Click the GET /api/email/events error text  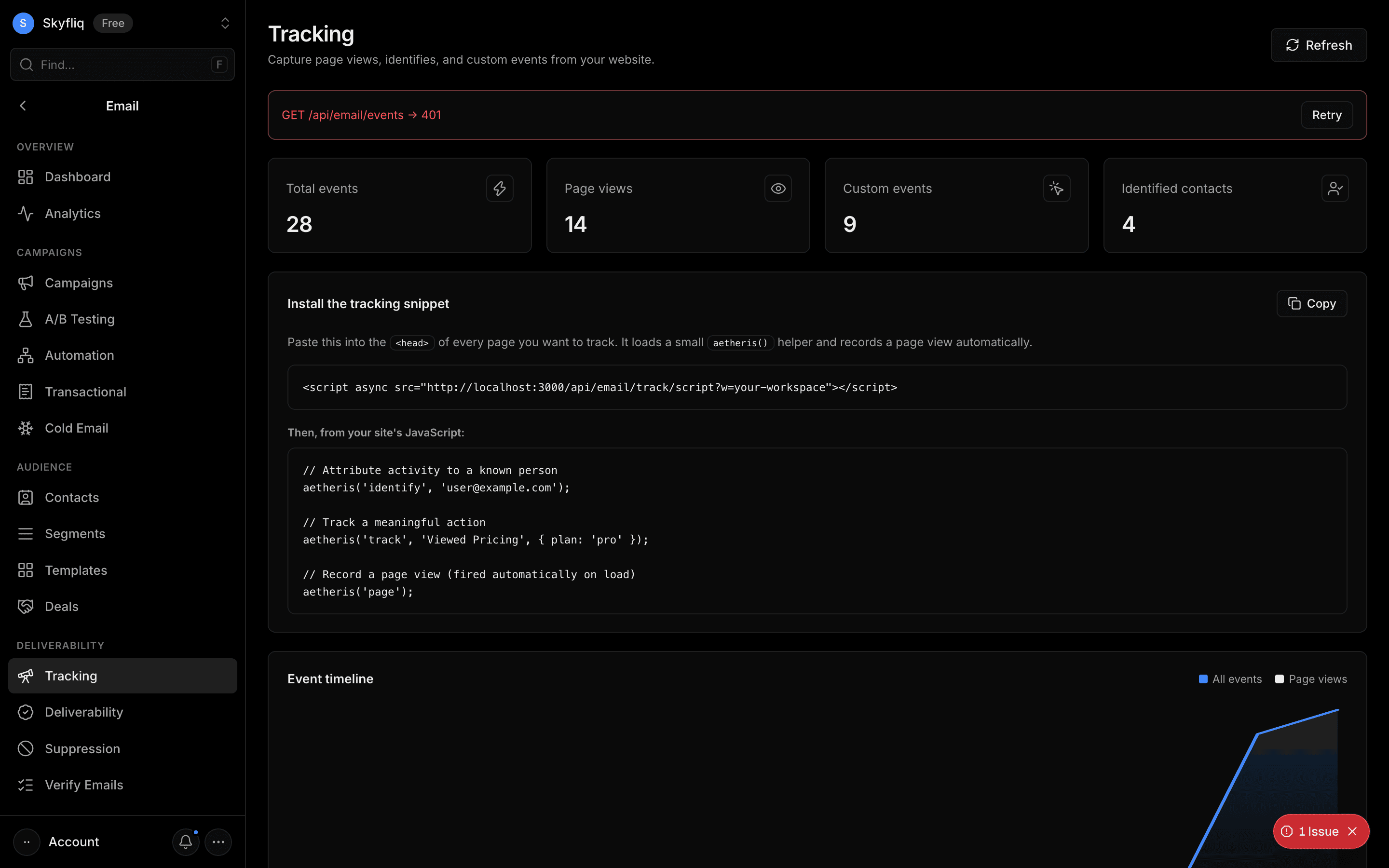tap(361, 115)
